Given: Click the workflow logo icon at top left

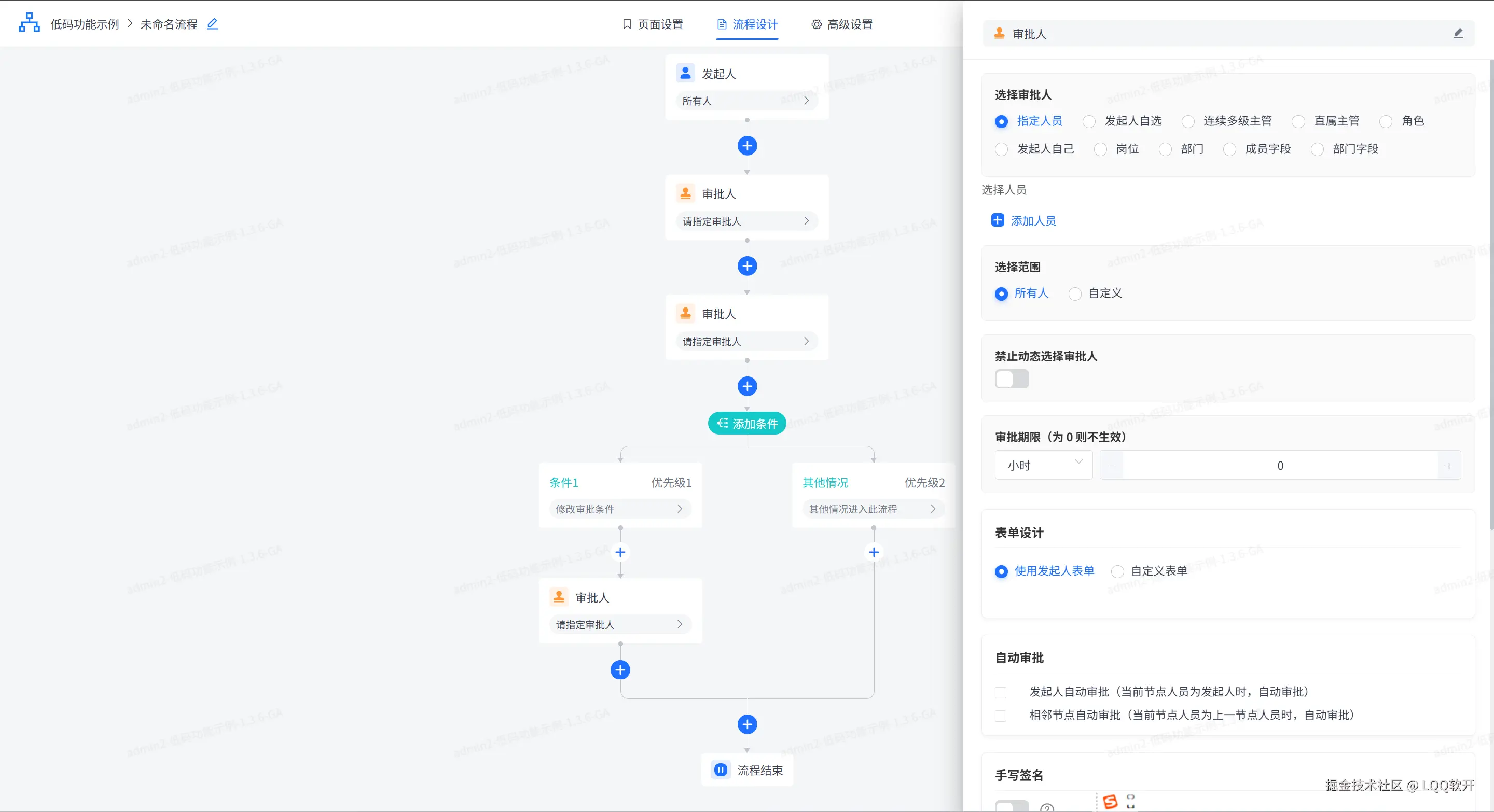Looking at the screenshot, I should coord(29,23).
